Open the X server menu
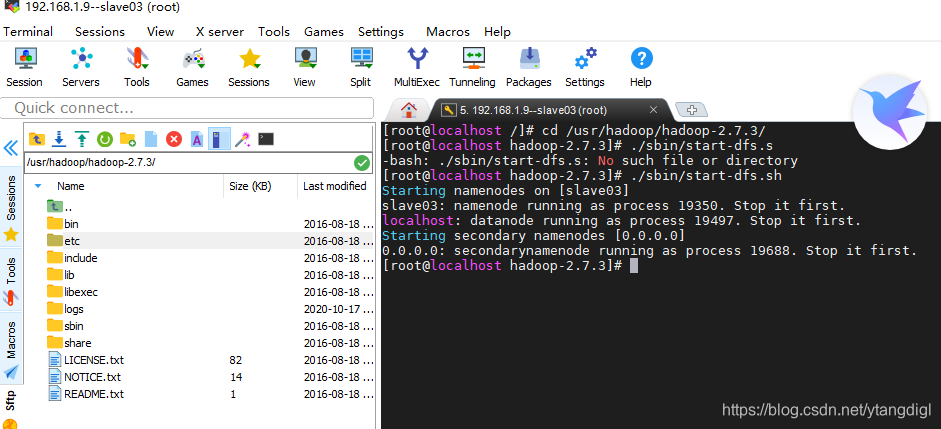 coord(220,32)
